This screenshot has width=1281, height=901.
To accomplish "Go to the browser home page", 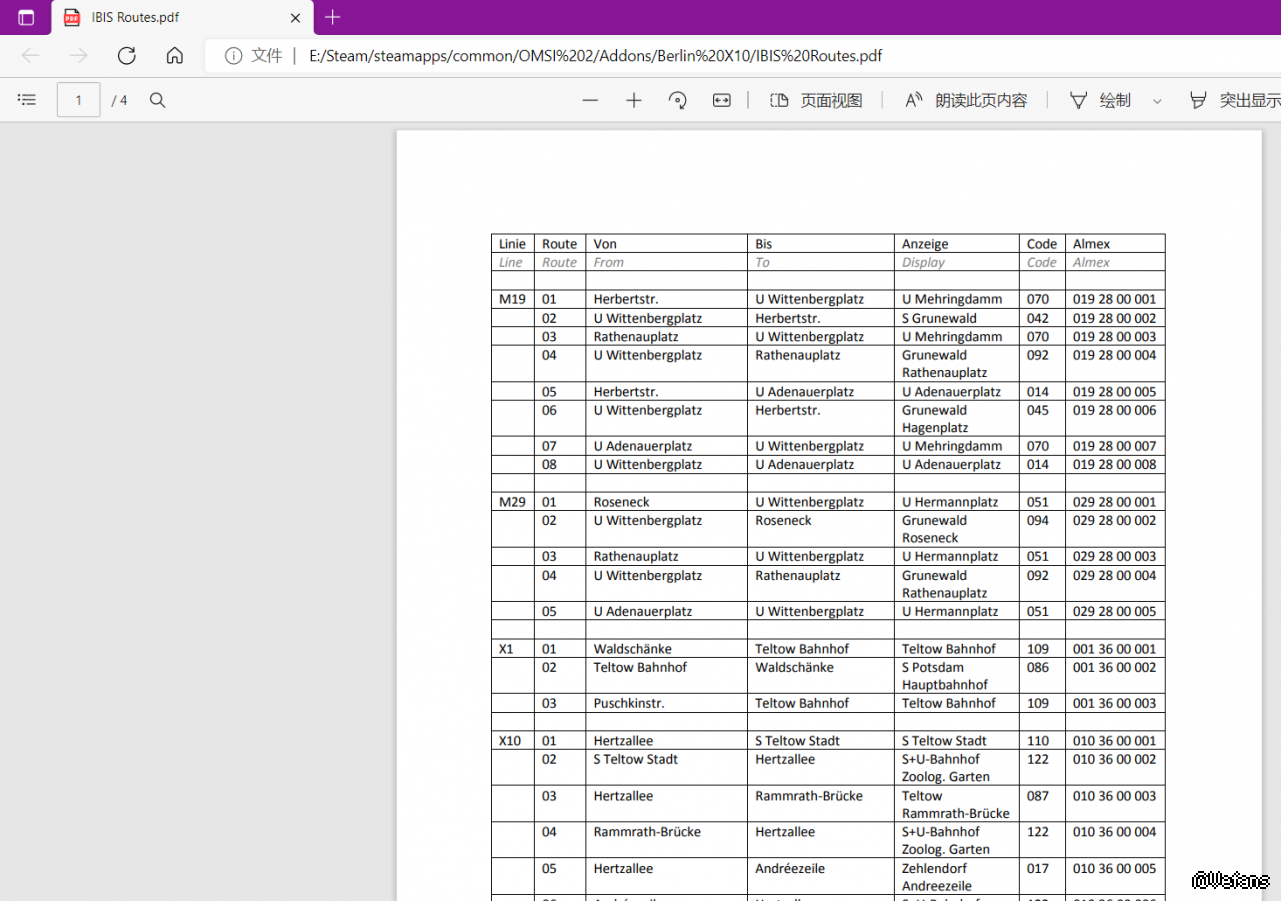I will point(174,56).
